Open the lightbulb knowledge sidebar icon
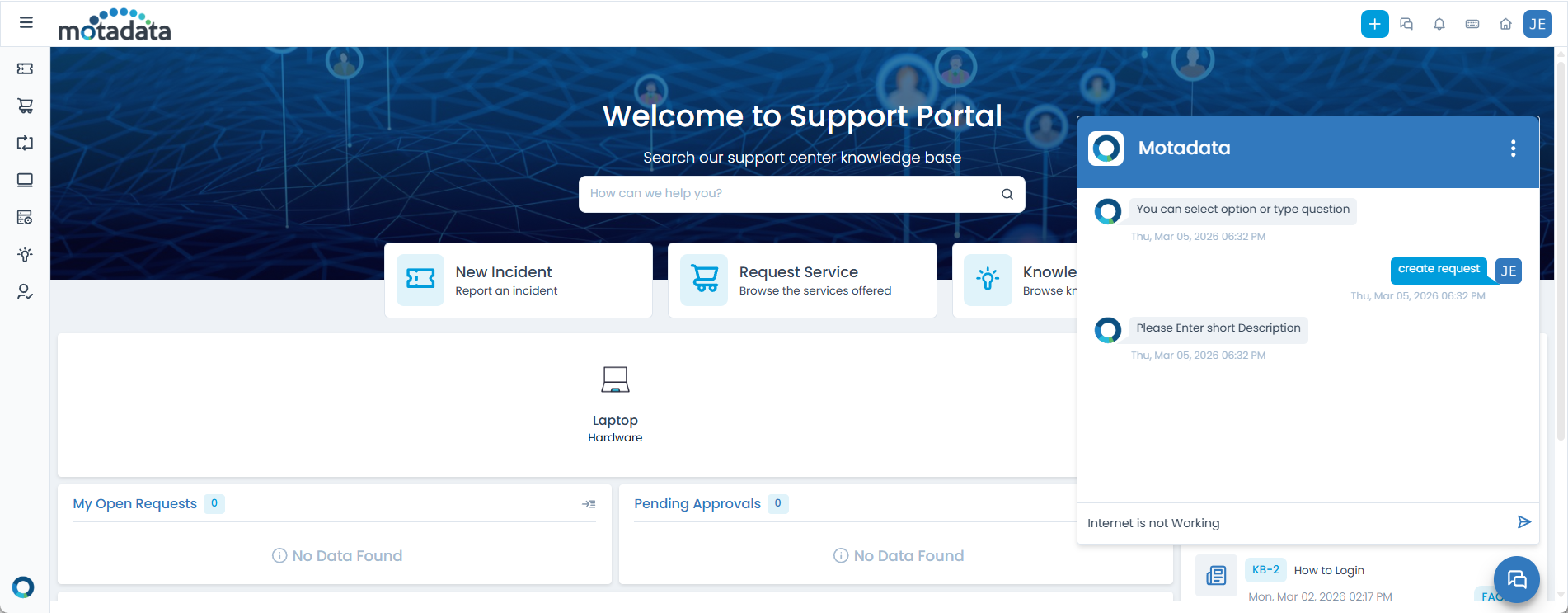This screenshot has width=1568, height=613. coord(26,254)
